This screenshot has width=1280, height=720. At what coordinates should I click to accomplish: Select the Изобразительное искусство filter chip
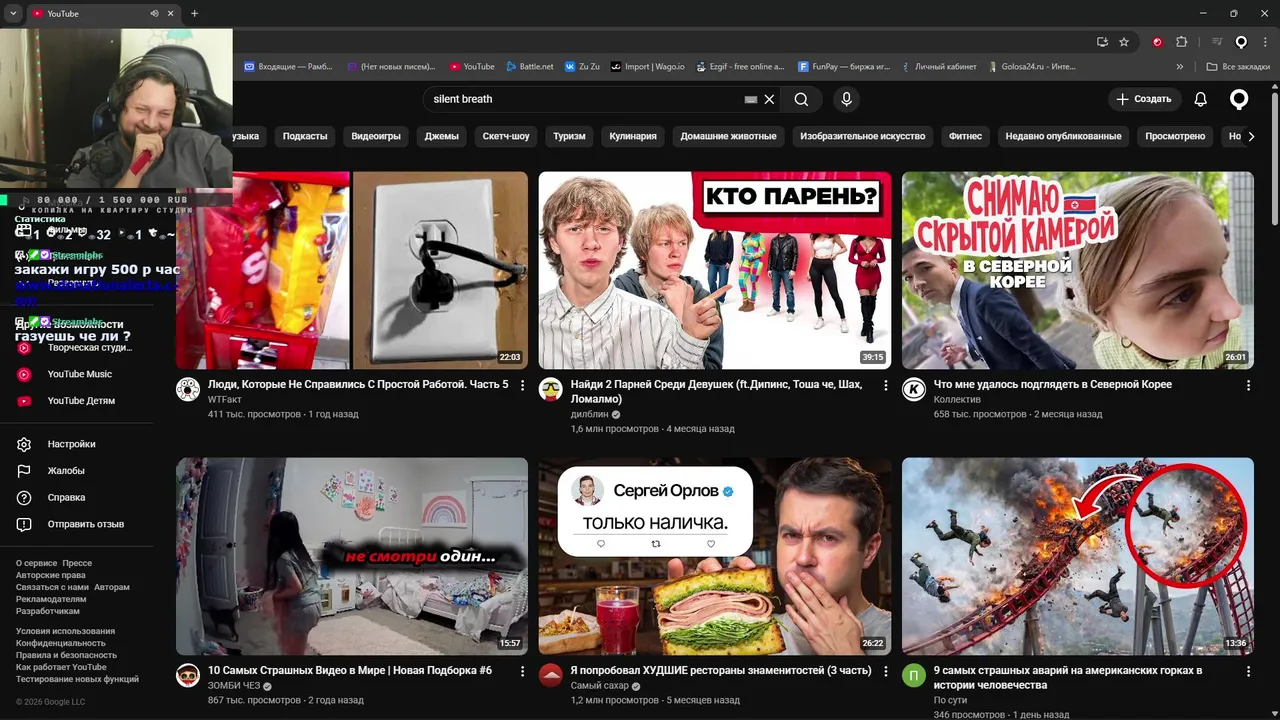point(862,136)
